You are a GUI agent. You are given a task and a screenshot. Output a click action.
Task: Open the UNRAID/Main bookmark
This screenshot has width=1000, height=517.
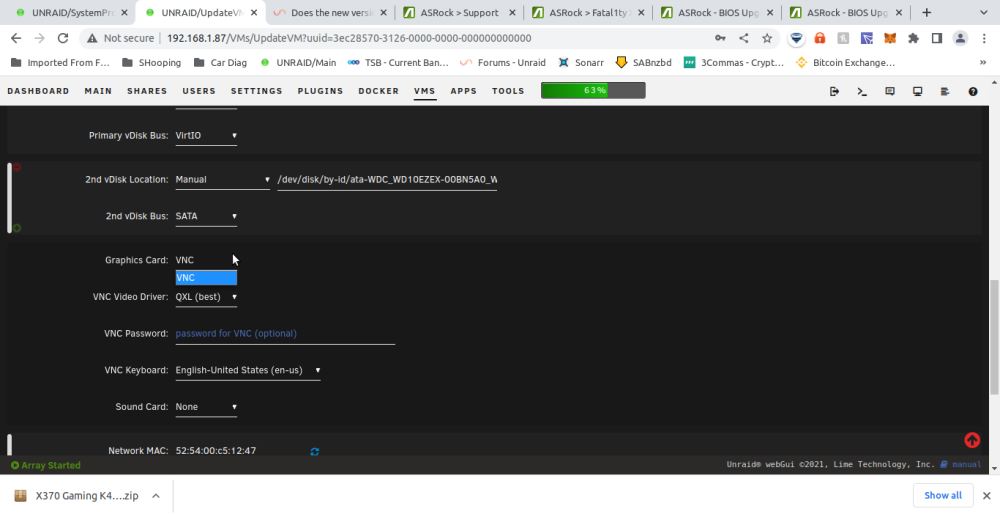(298, 62)
